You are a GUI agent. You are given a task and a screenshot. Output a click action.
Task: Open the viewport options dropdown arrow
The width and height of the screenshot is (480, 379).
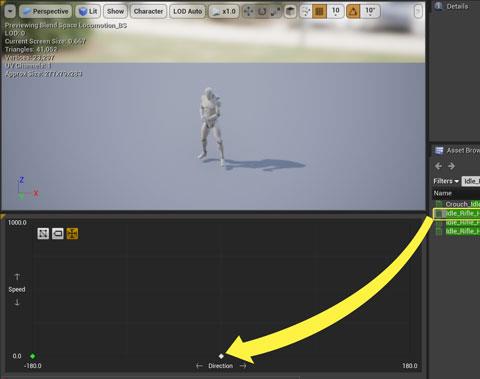click(x=10, y=12)
